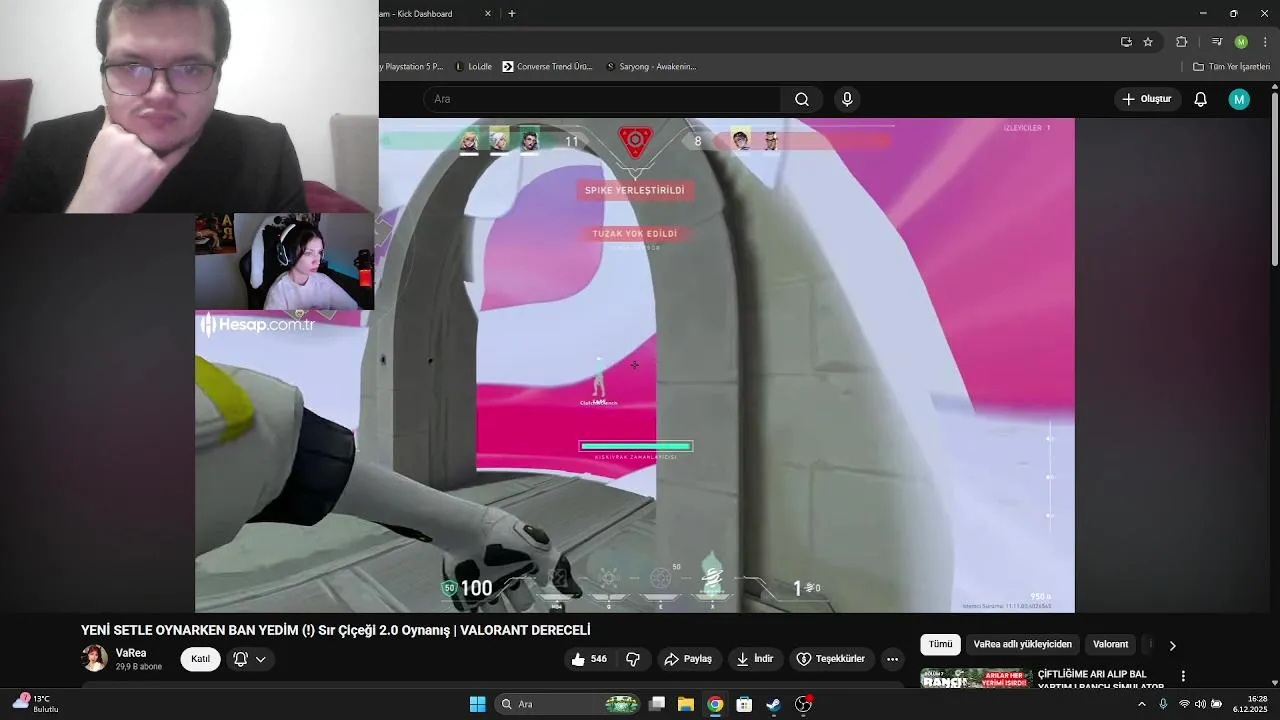Open Task View on taskbar

click(x=657, y=704)
